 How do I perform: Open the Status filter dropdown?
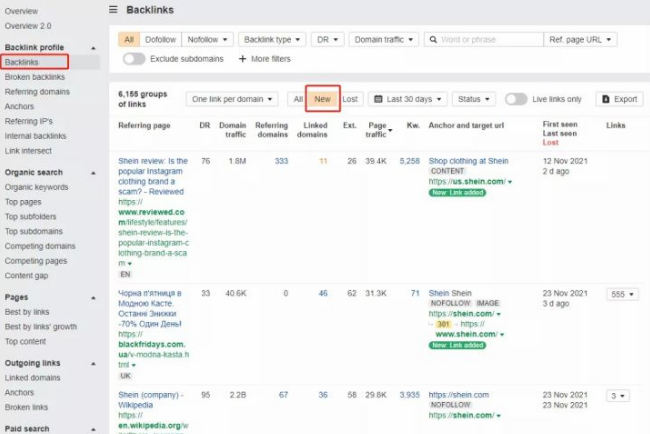coord(473,99)
